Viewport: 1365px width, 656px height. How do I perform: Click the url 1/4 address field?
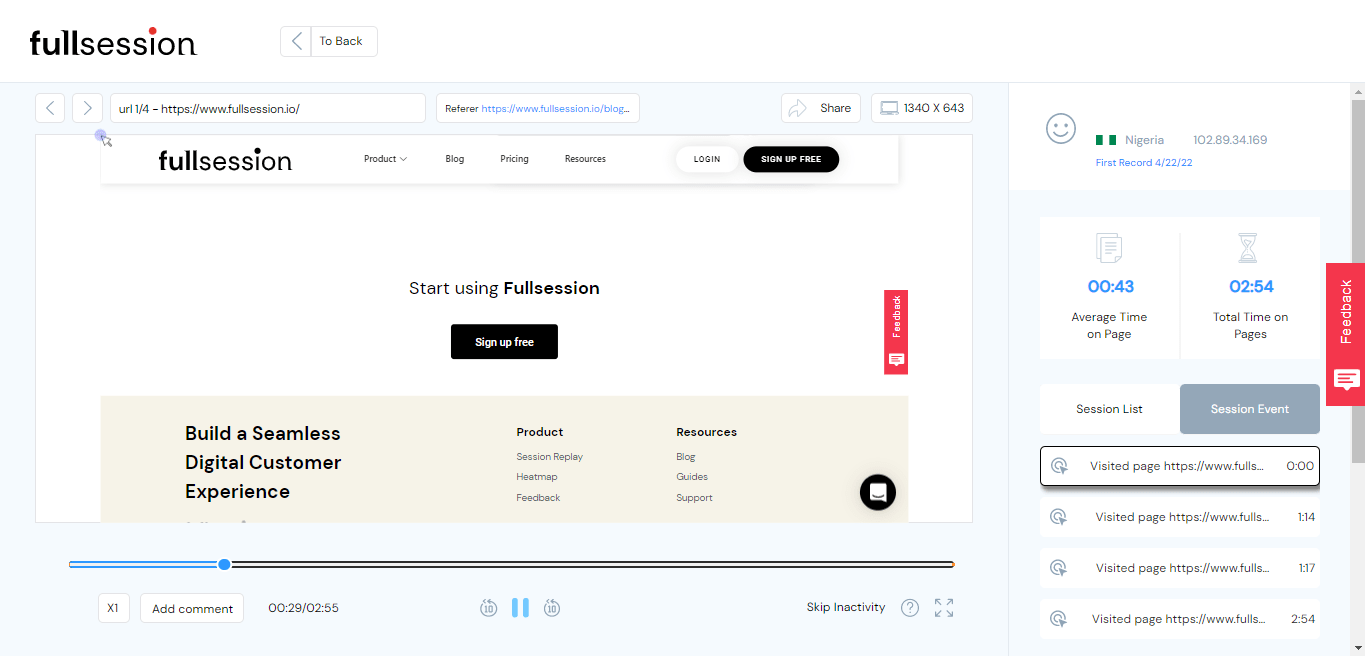[x=268, y=108]
